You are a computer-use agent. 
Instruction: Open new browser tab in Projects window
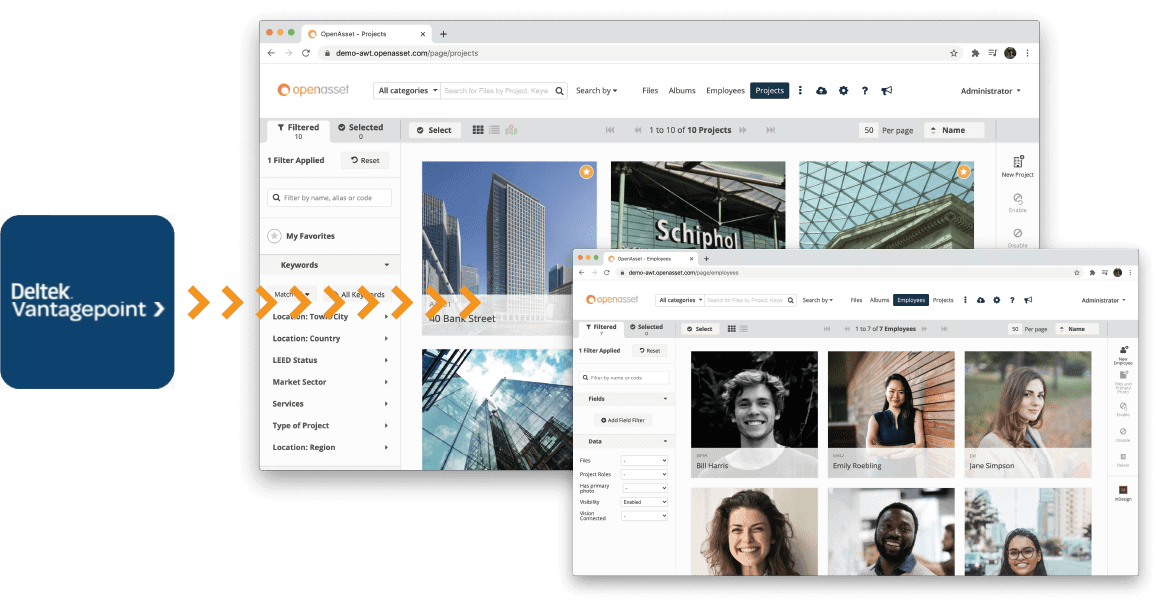point(444,34)
